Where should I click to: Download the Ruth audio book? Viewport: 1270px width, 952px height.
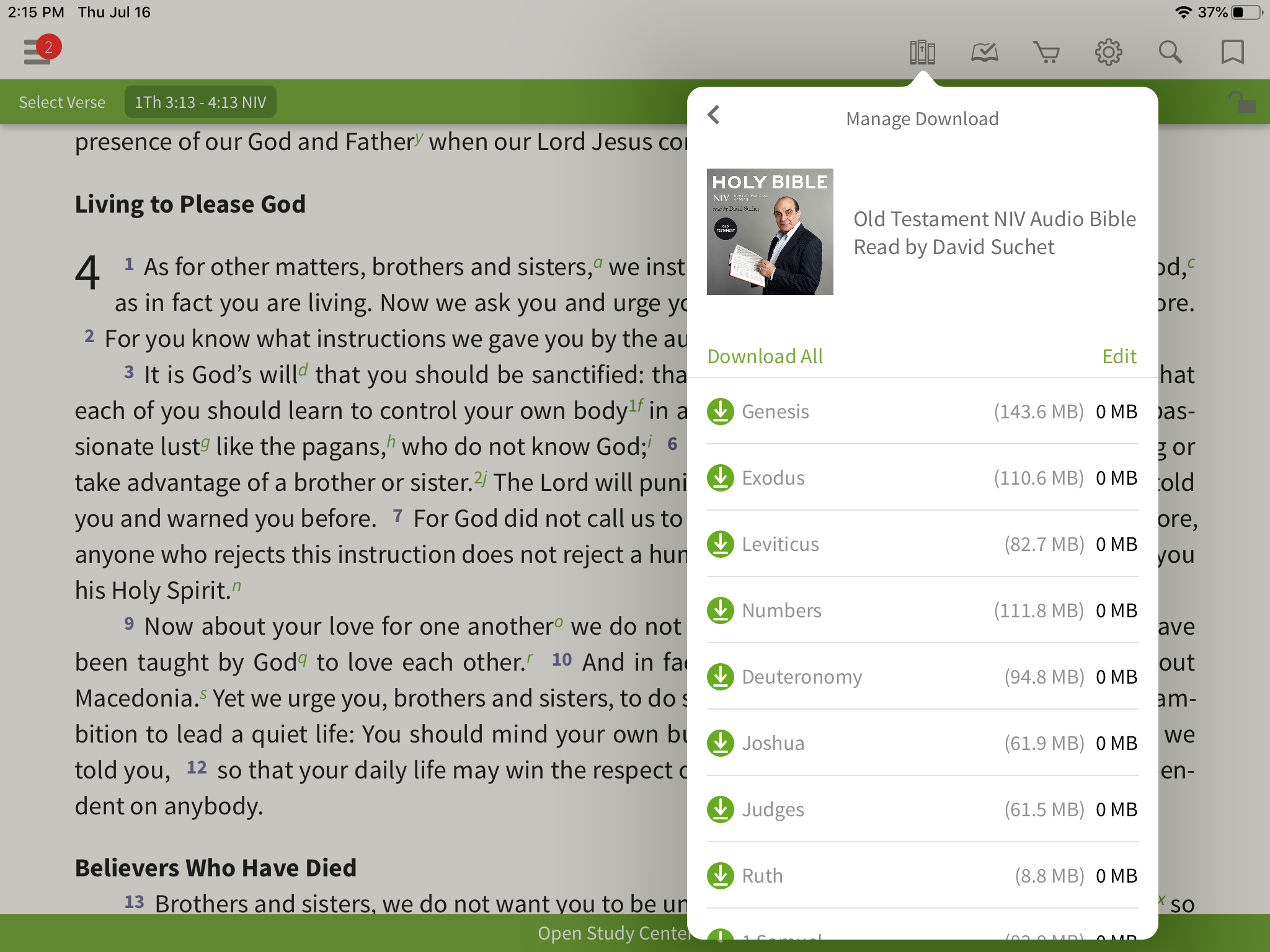tap(721, 876)
